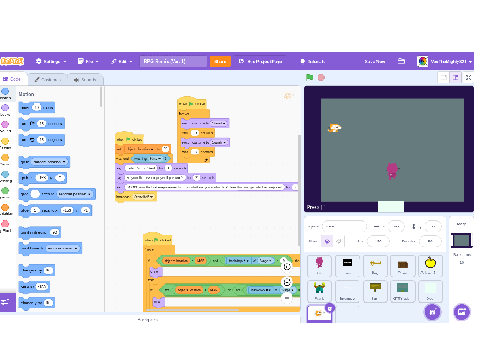Click the Scratch logo
The height and width of the screenshot is (360, 480).
tap(12, 61)
